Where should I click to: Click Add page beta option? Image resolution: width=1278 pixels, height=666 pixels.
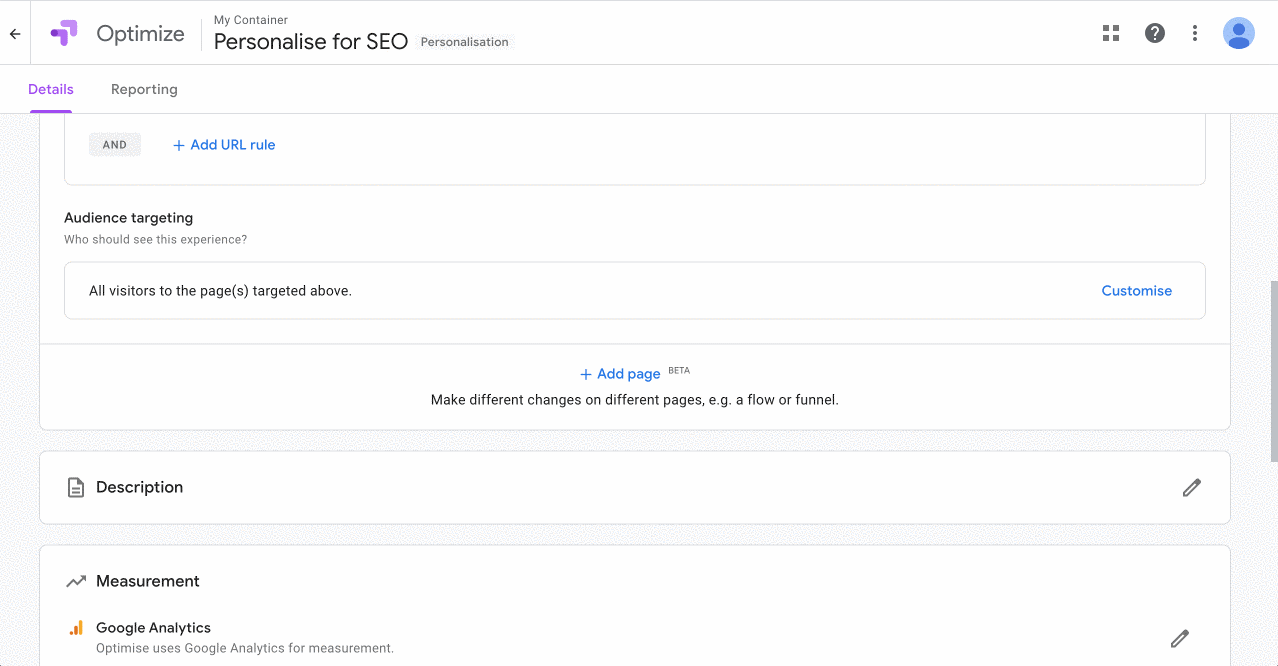click(620, 373)
